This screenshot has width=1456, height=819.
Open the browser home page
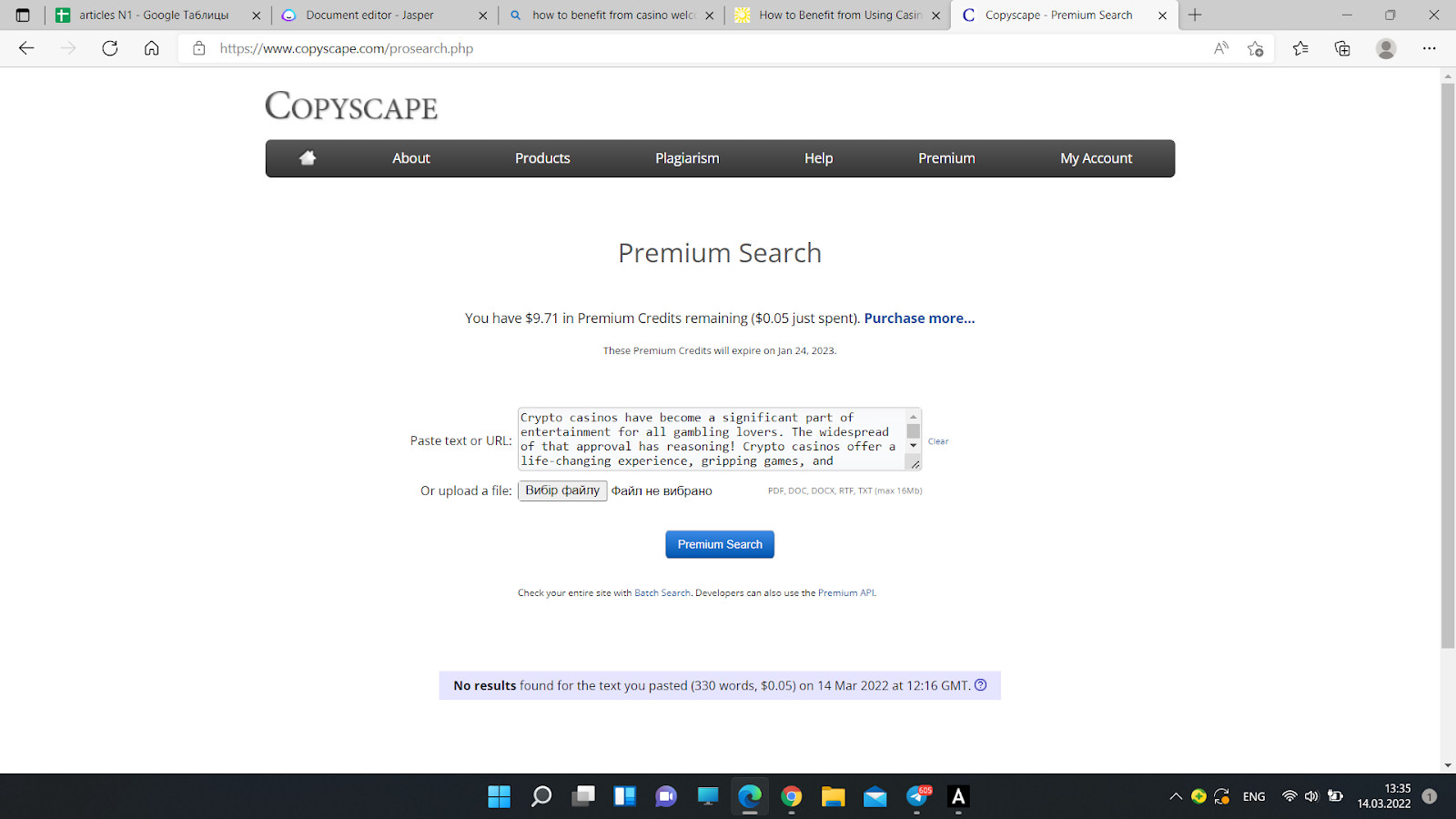pyautogui.click(x=152, y=48)
